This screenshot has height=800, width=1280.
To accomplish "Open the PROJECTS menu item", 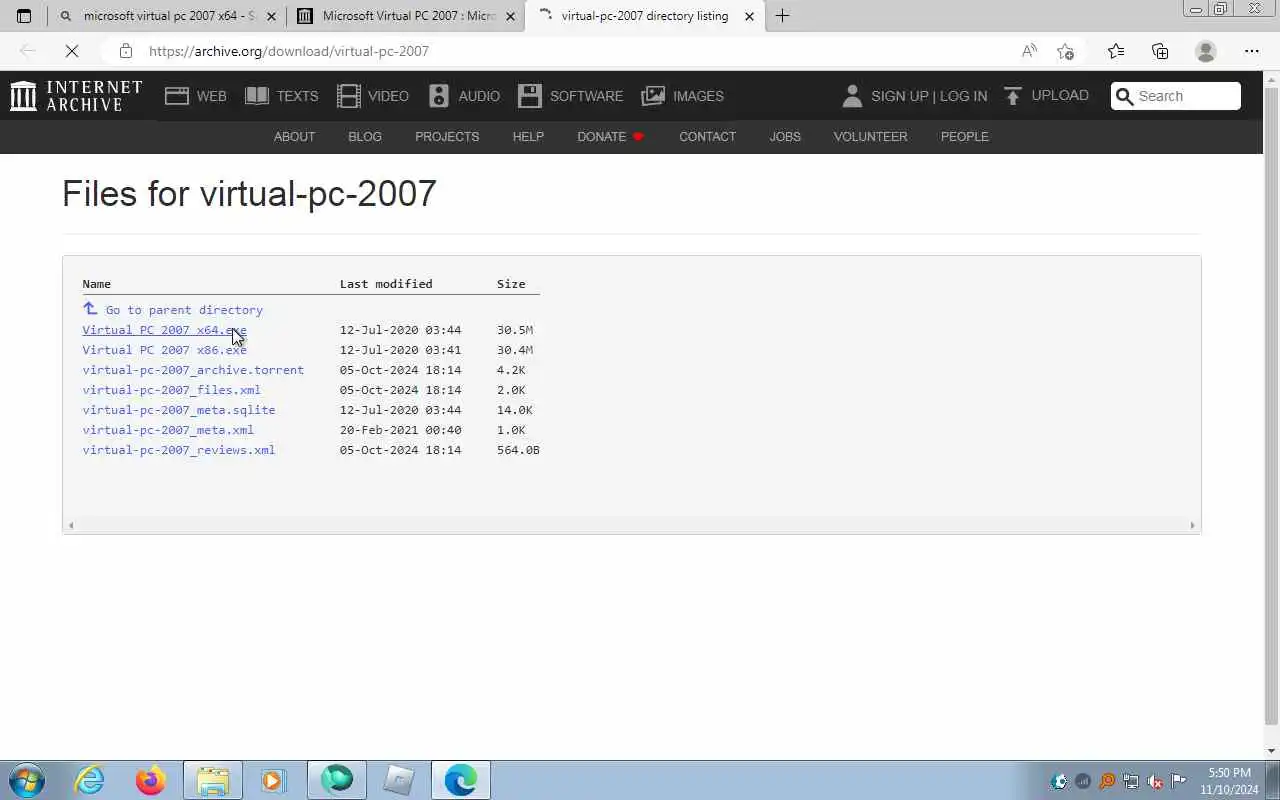I will pyautogui.click(x=447, y=137).
